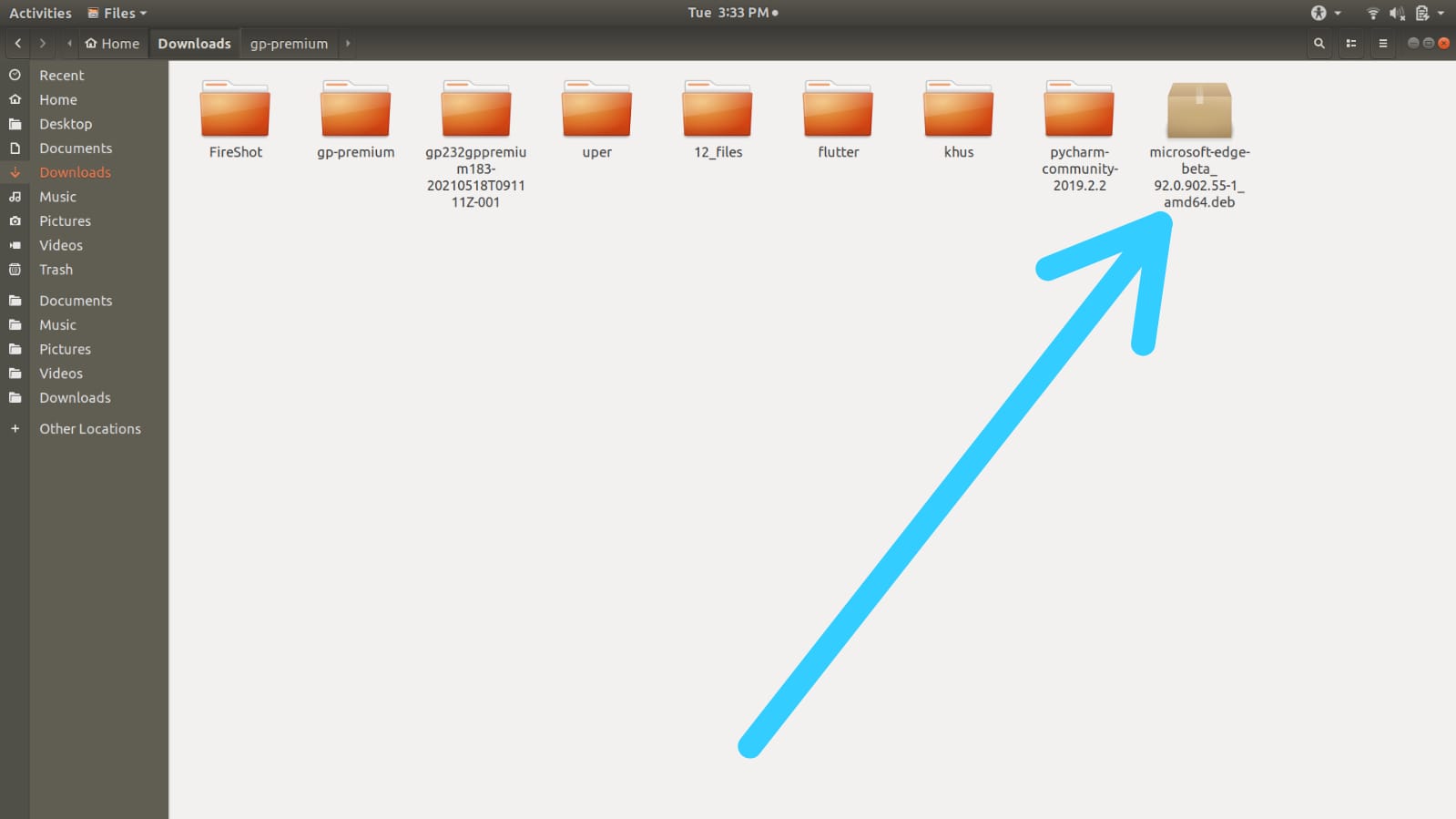Click the Wi-Fi status icon
Image resolution: width=1456 pixels, height=819 pixels.
pyautogui.click(x=1372, y=13)
